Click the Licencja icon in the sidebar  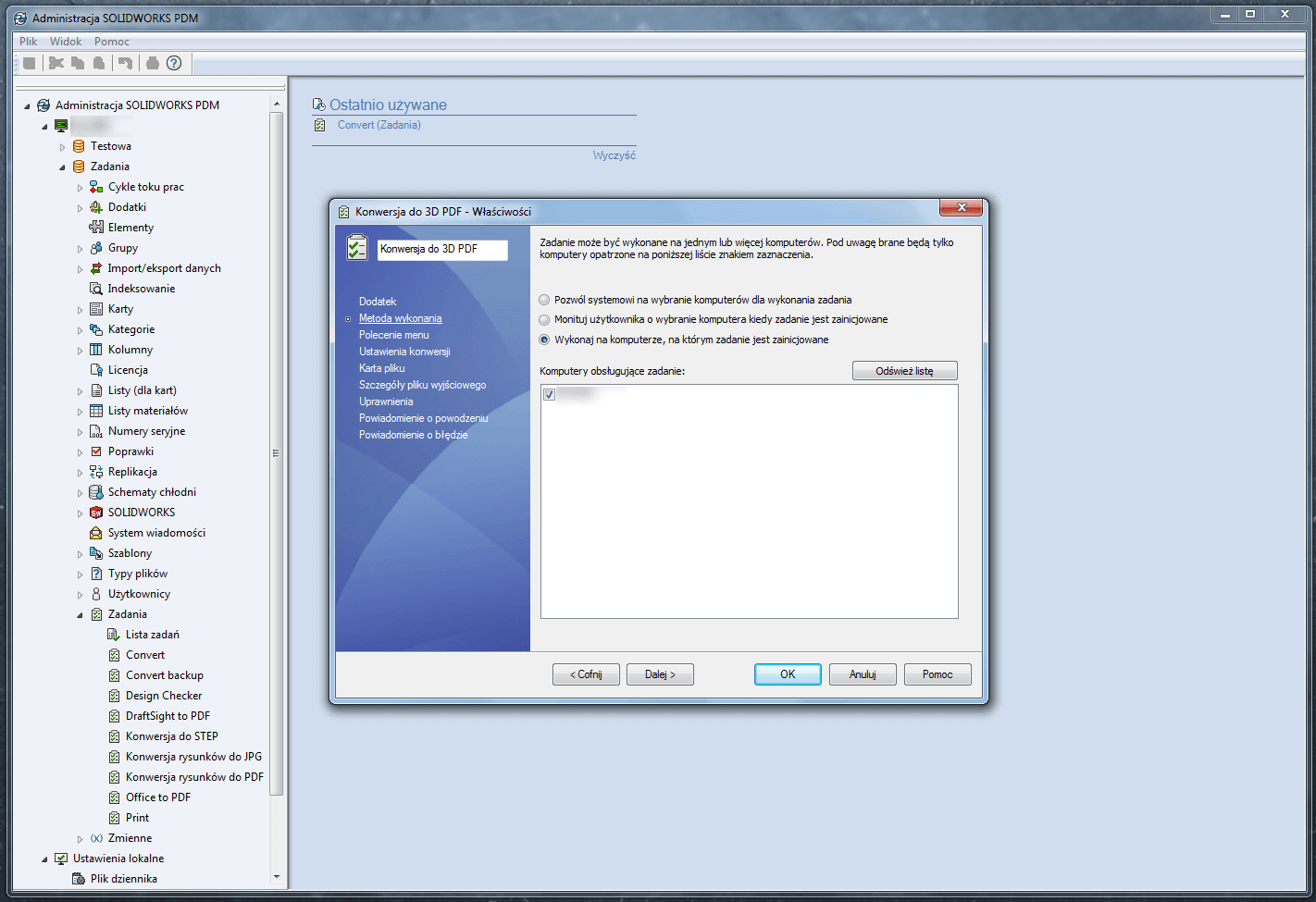tap(95, 369)
